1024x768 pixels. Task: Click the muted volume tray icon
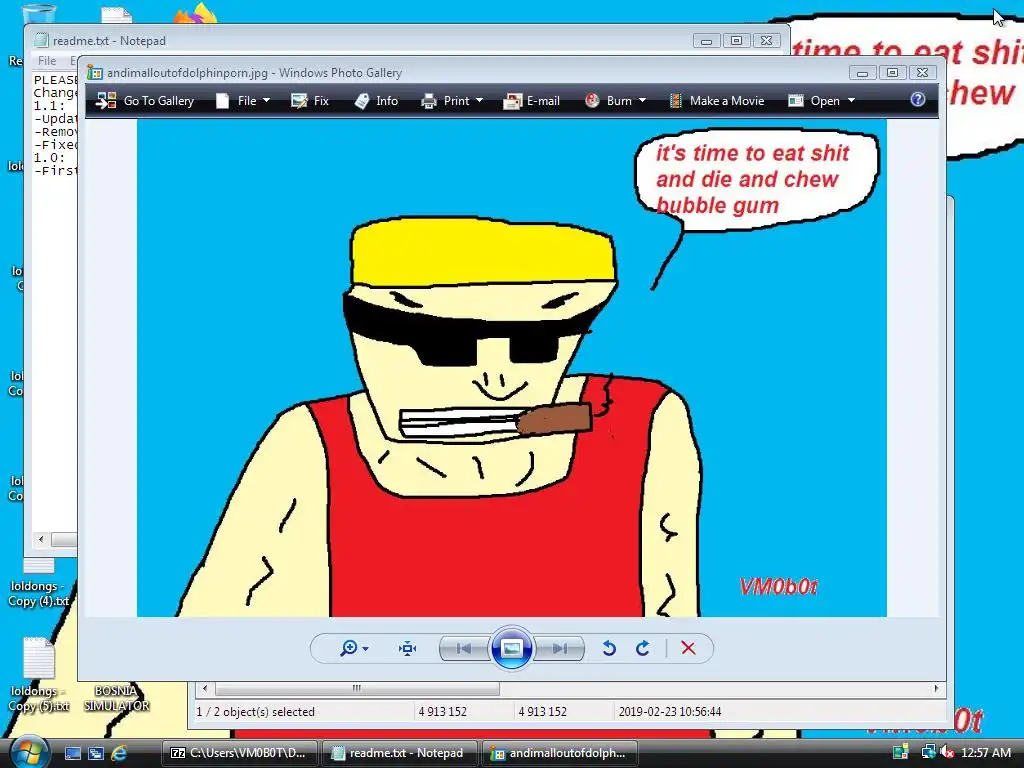coord(946,753)
